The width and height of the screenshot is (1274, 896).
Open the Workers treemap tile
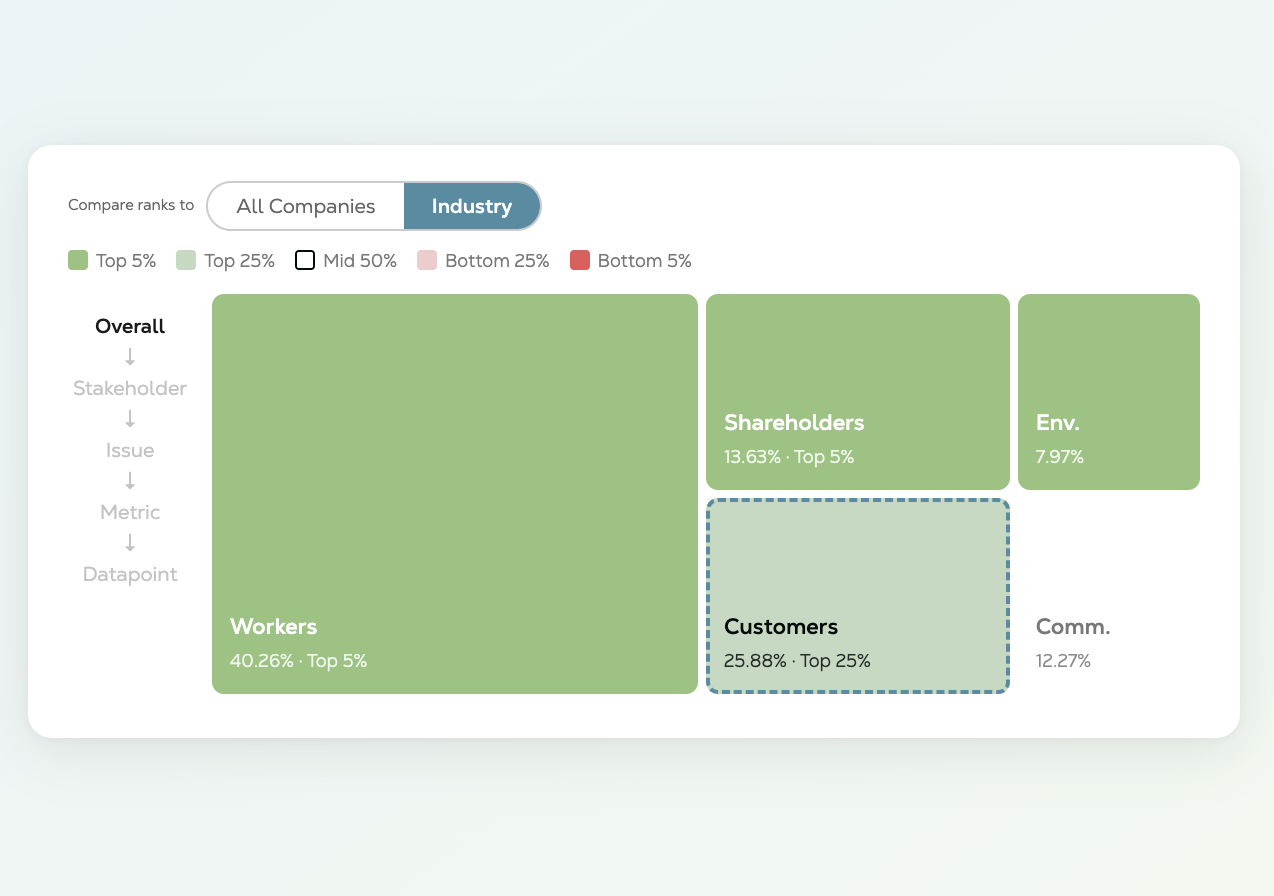454,493
